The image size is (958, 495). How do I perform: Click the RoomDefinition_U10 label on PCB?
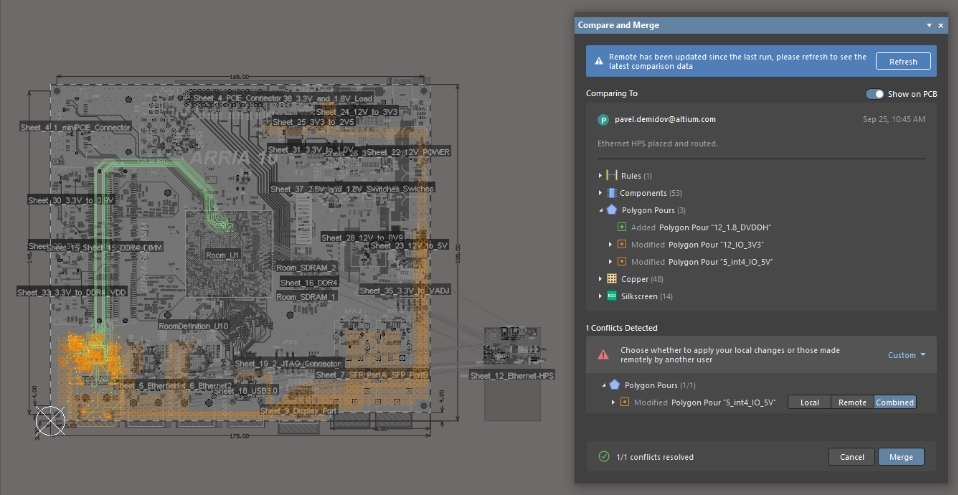coord(193,326)
